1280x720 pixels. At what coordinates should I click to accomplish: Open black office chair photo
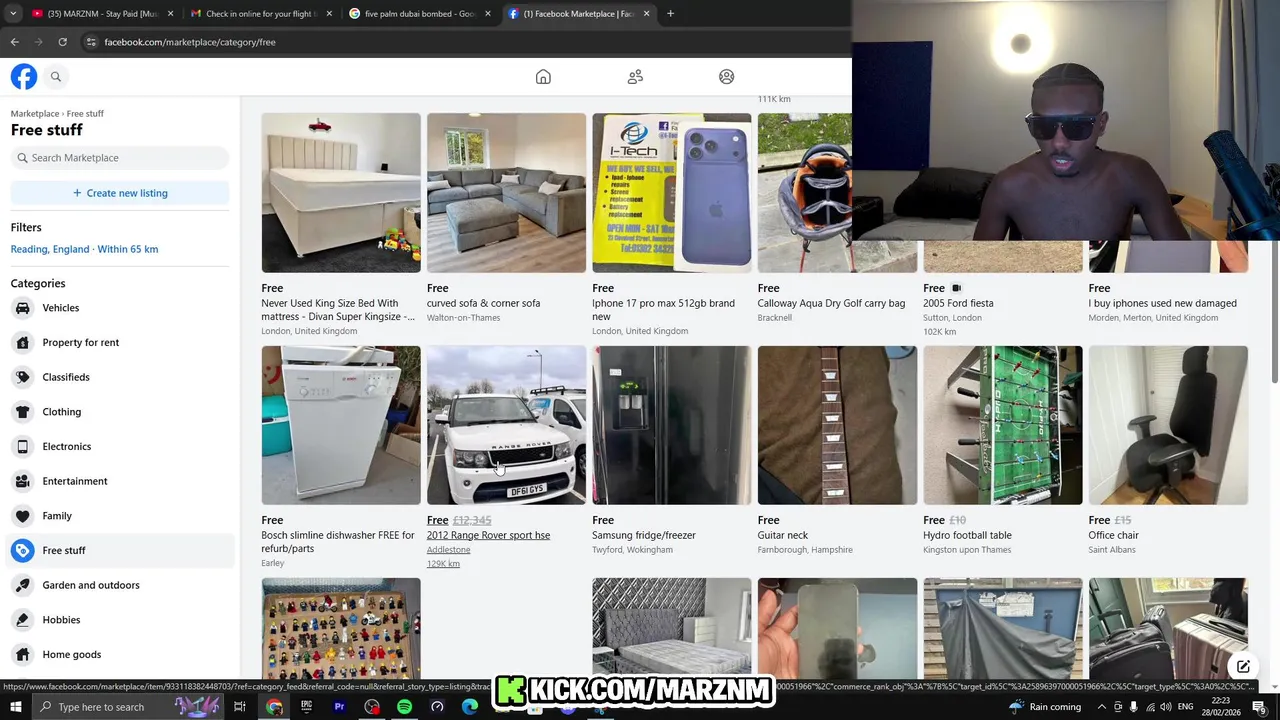pos(1168,425)
